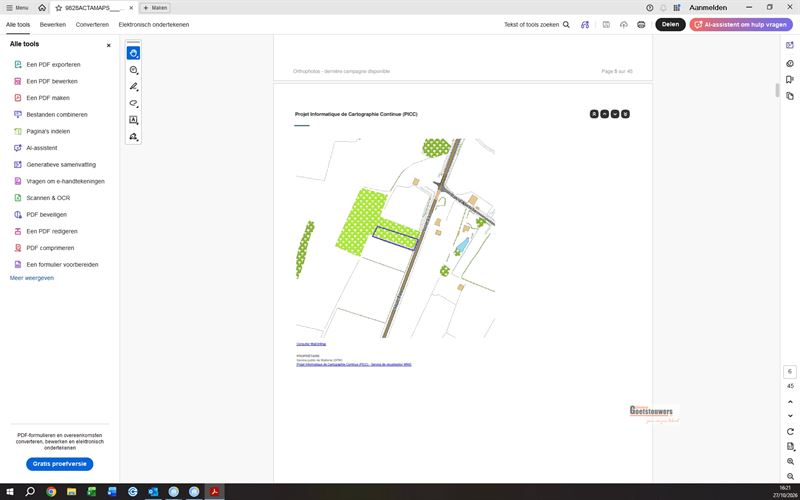Click the search magnifier icon
This screenshot has width=800, height=500.
tap(566, 24)
